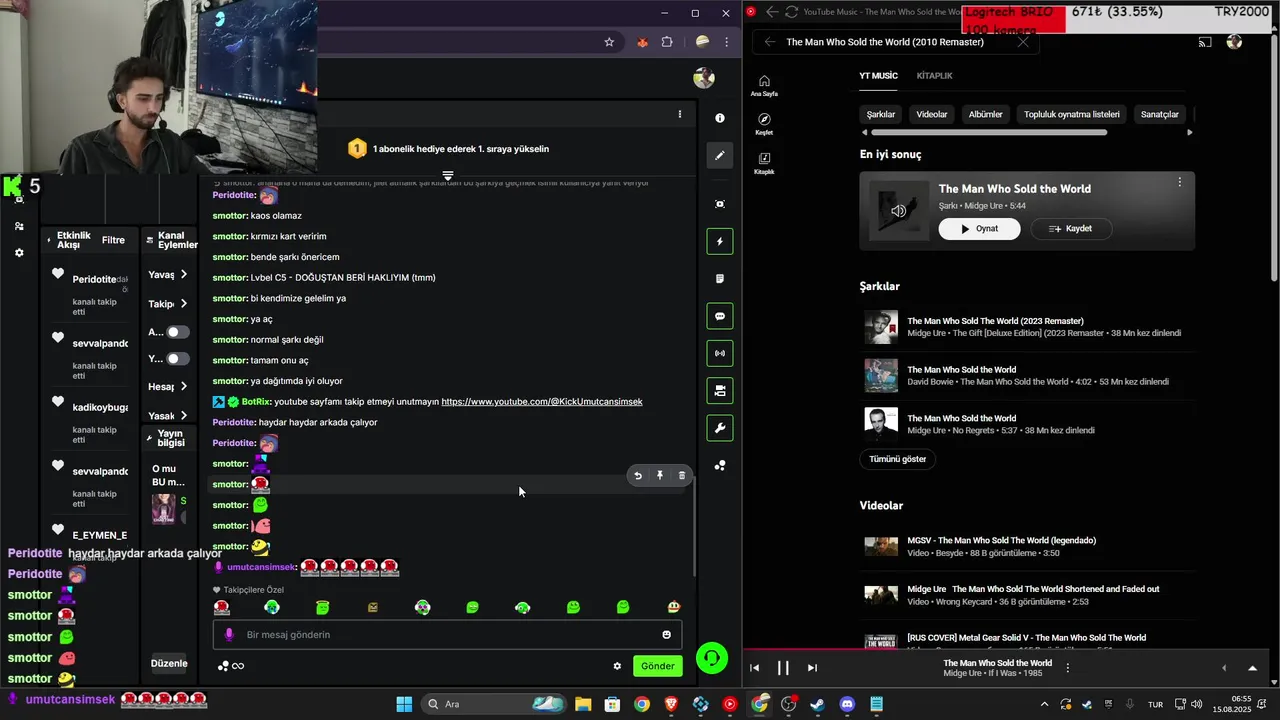Expand the Hesap channel action
This screenshot has height=720, width=1280.
click(x=184, y=386)
